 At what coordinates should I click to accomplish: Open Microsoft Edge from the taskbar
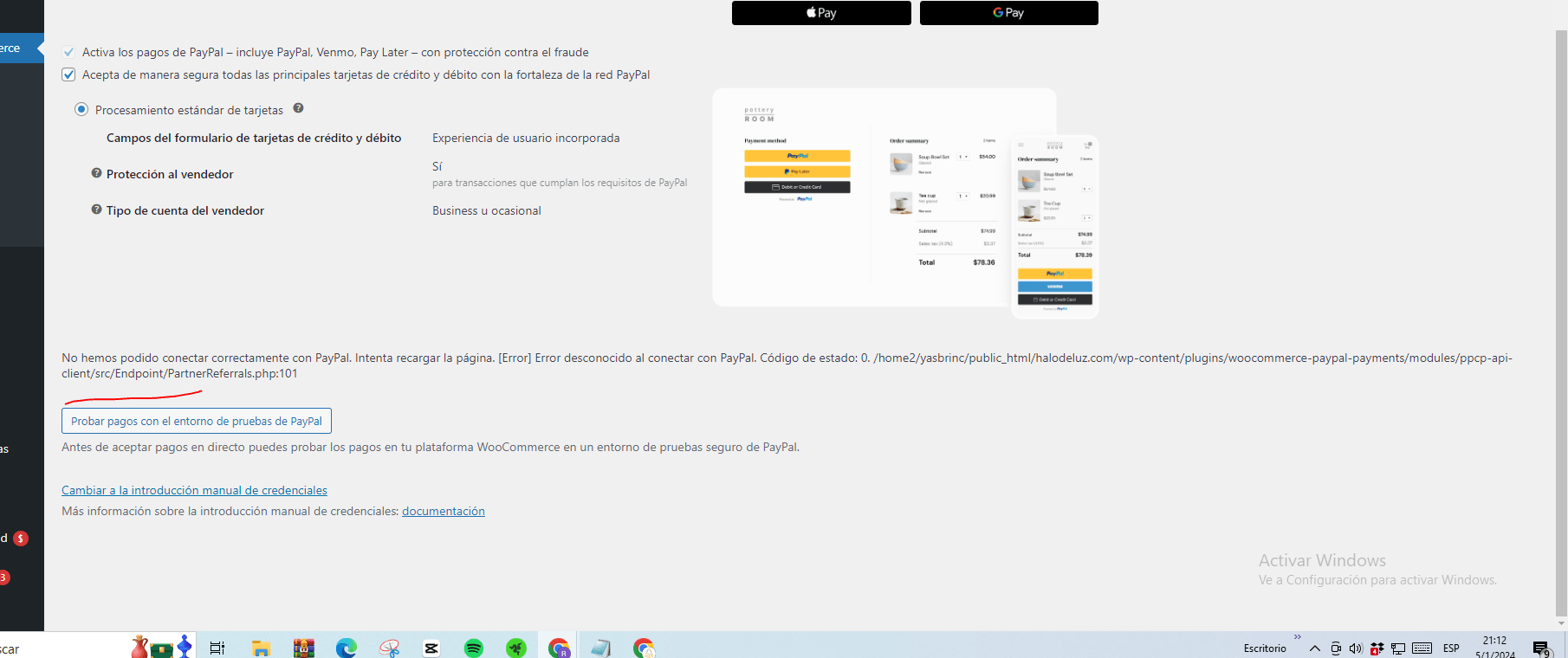[x=347, y=648]
